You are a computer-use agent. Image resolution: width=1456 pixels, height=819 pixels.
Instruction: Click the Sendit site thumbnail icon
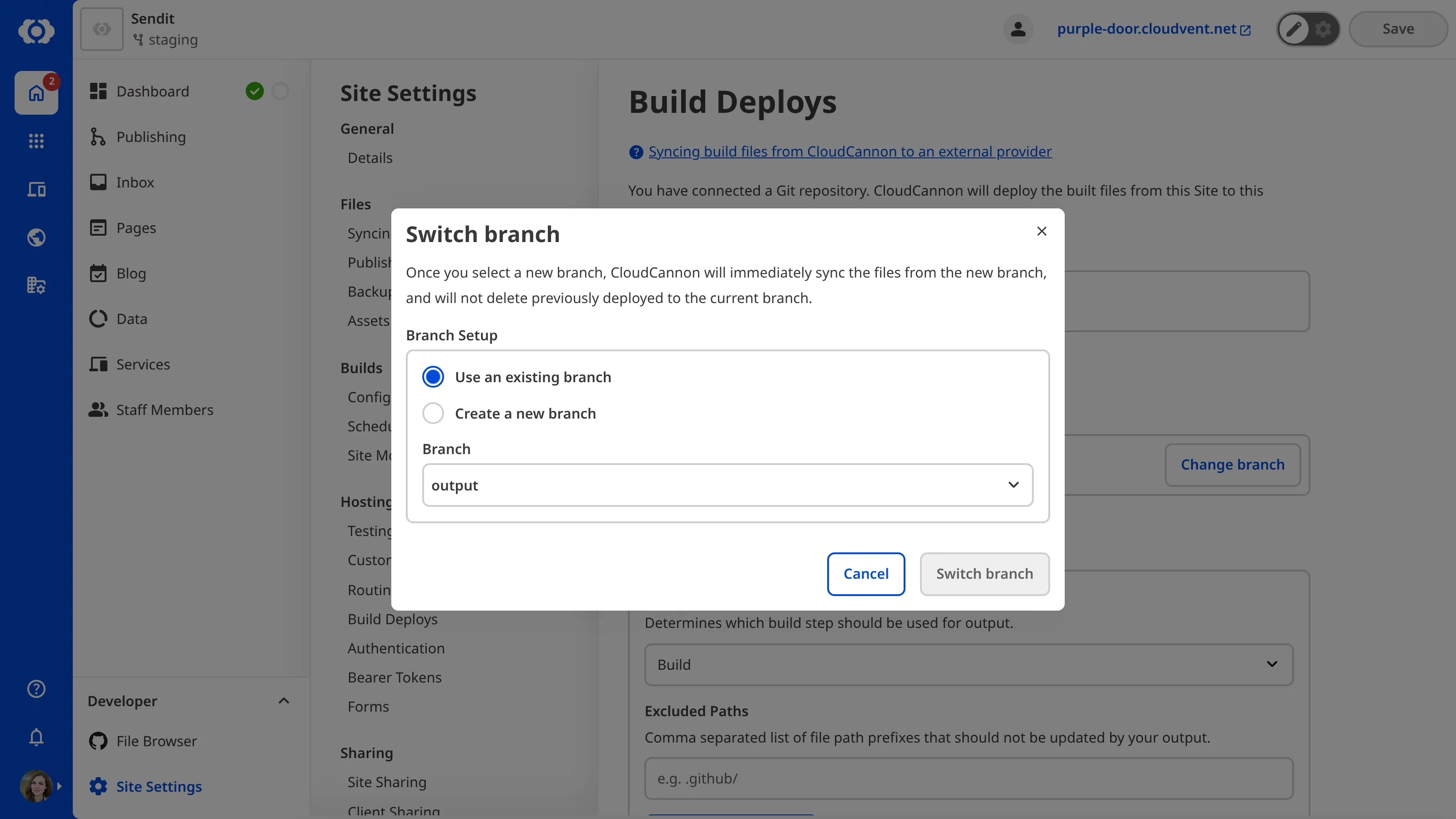[x=102, y=29]
